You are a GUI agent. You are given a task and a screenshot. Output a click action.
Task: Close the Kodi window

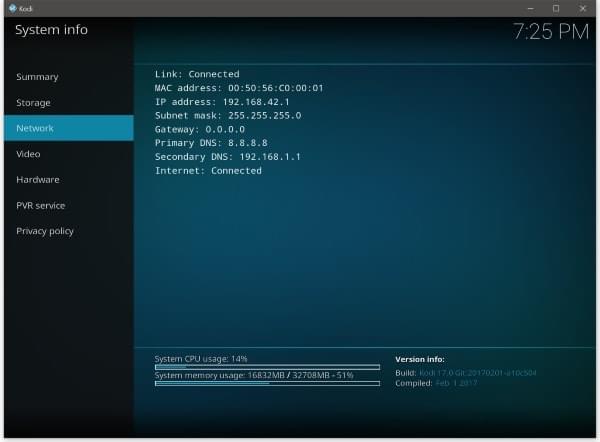[583, 7]
